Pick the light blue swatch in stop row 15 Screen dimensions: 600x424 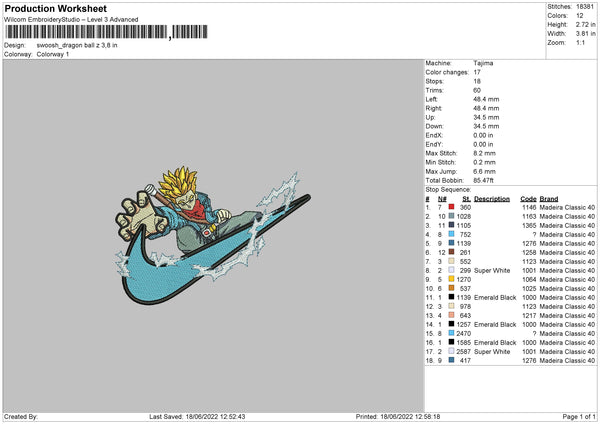click(x=452, y=333)
